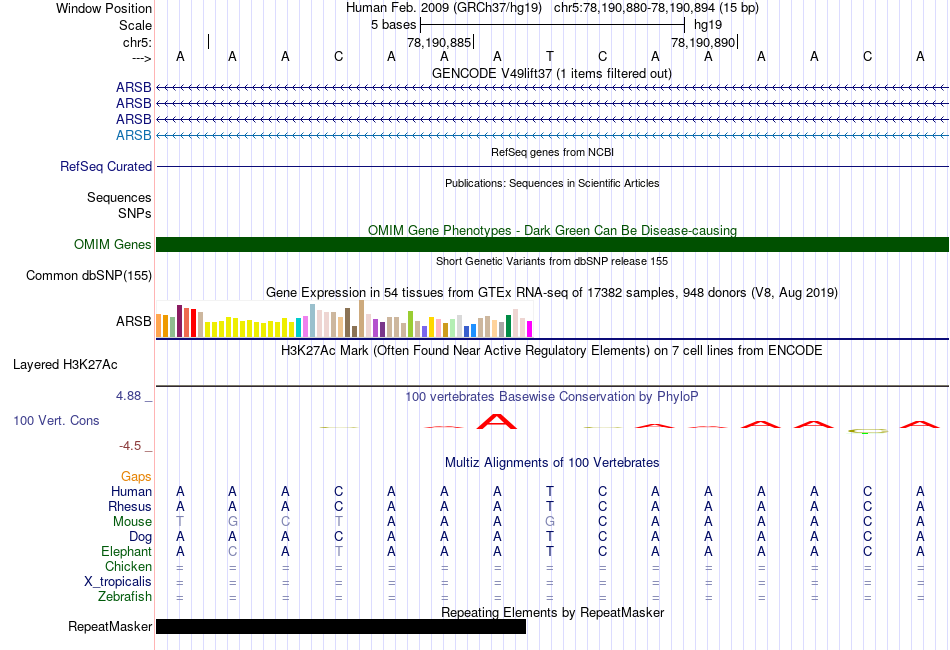Click the 78,190,885 position marker

click(x=439, y=42)
